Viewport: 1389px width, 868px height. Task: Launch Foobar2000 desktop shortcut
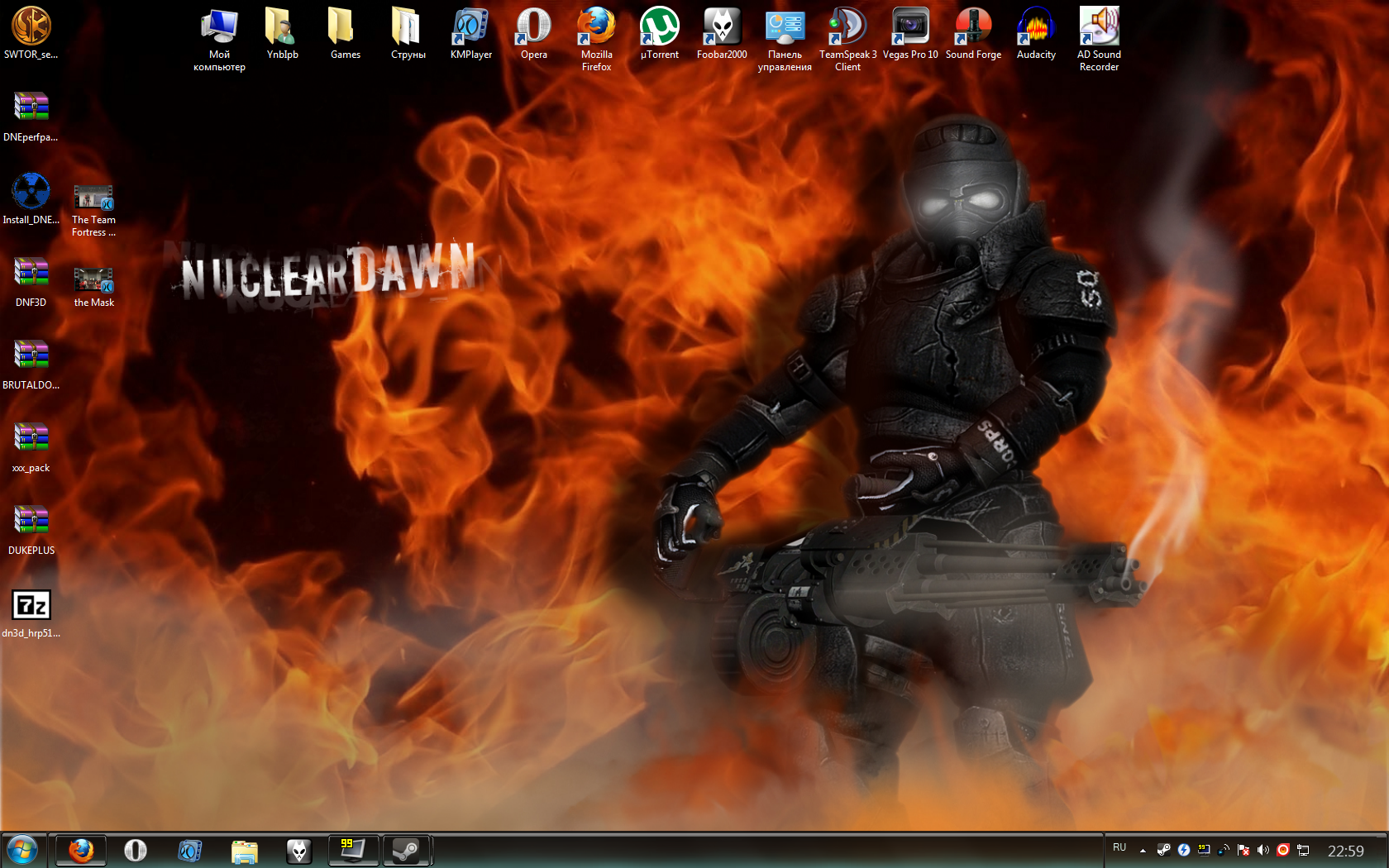(723, 33)
